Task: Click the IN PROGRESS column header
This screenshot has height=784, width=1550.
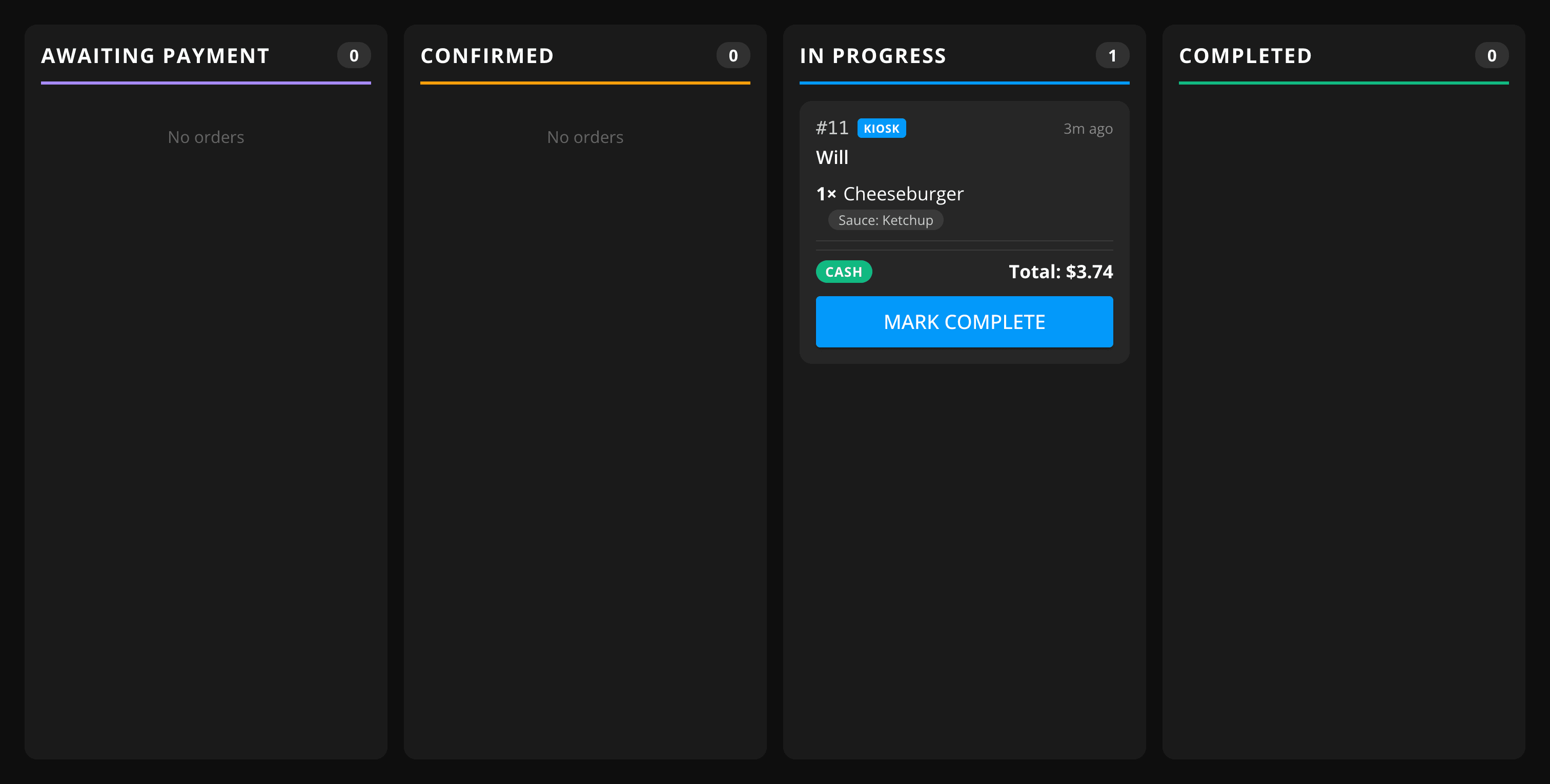Action: [x=873, y=56]
